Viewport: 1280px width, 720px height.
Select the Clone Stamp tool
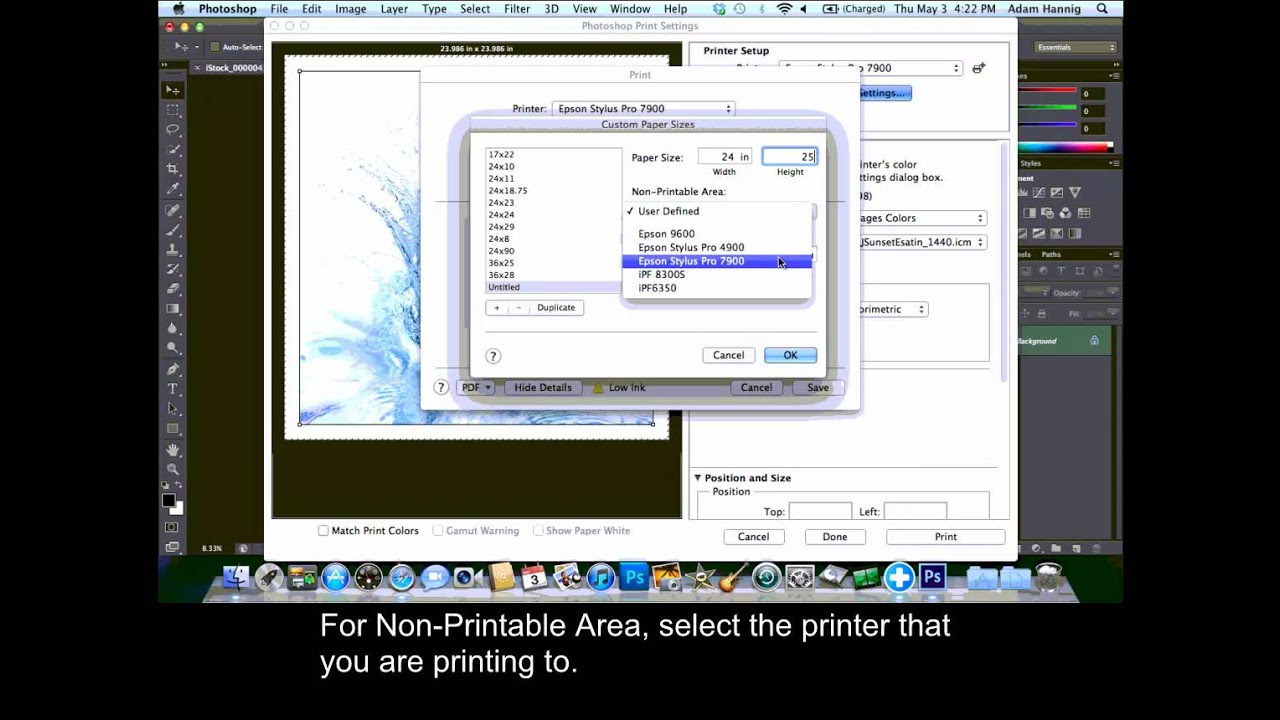173,250
